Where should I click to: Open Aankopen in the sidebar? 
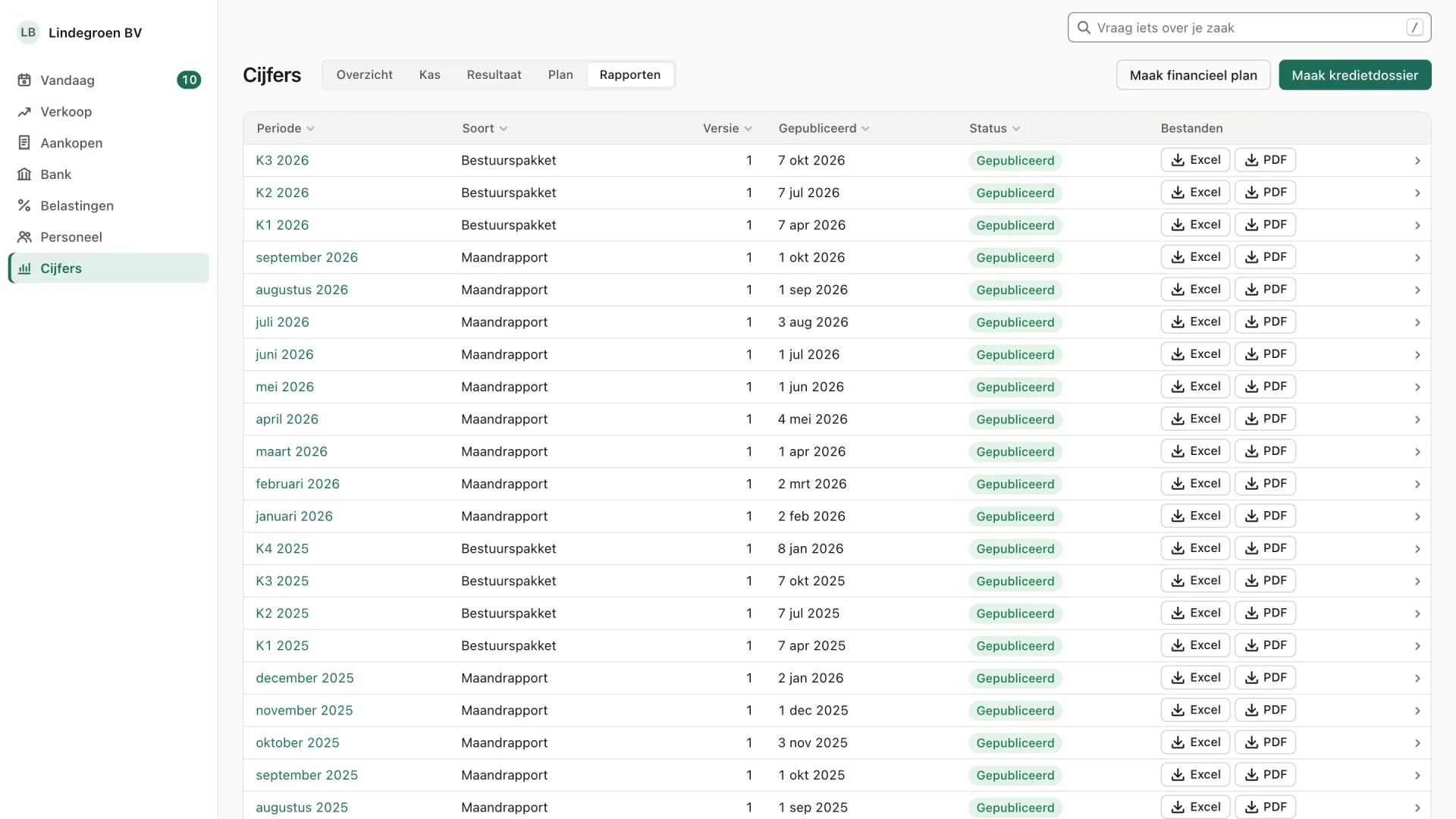click(x=108, y=143)
